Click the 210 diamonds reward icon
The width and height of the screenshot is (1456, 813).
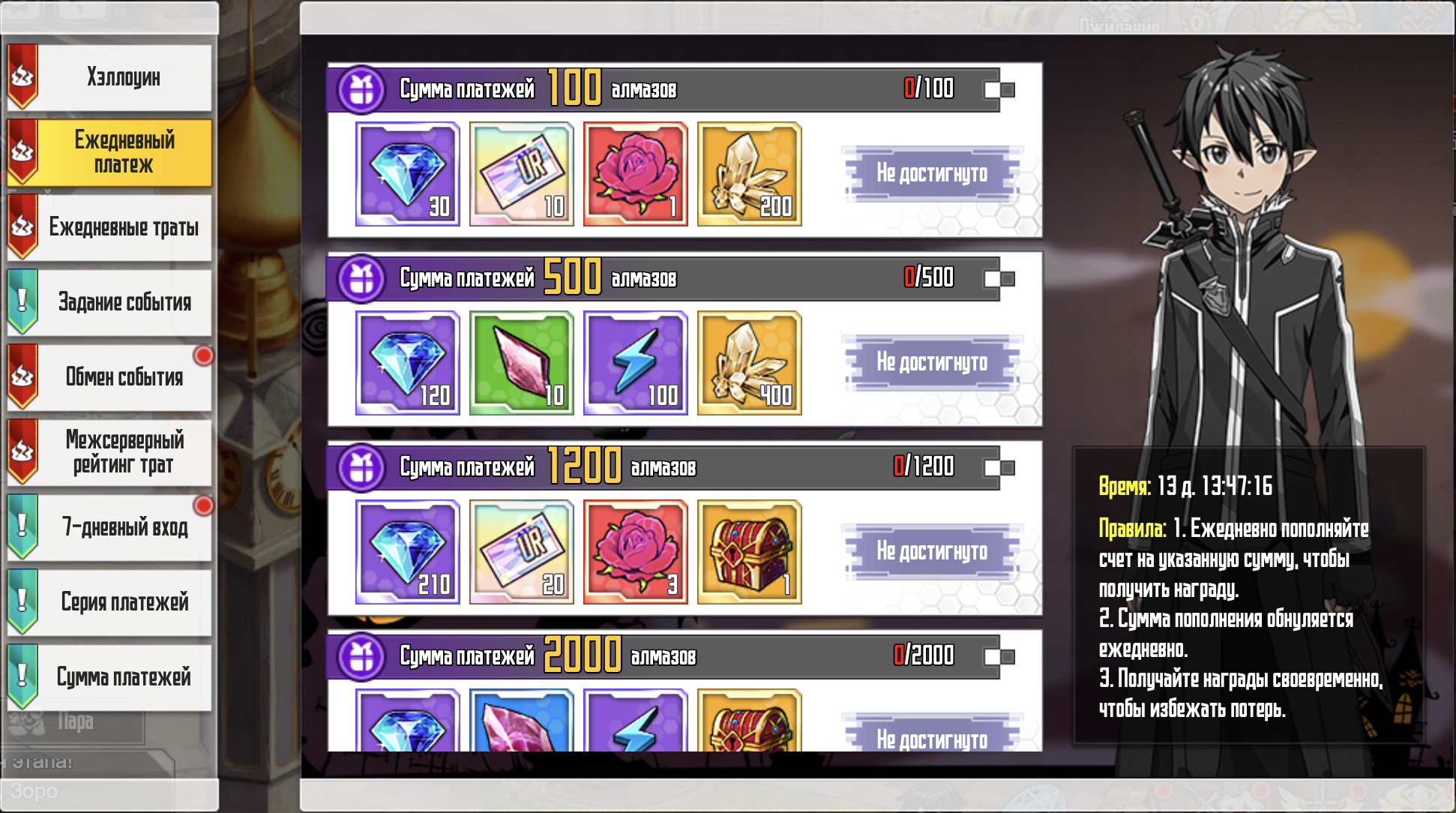point(407,552)
